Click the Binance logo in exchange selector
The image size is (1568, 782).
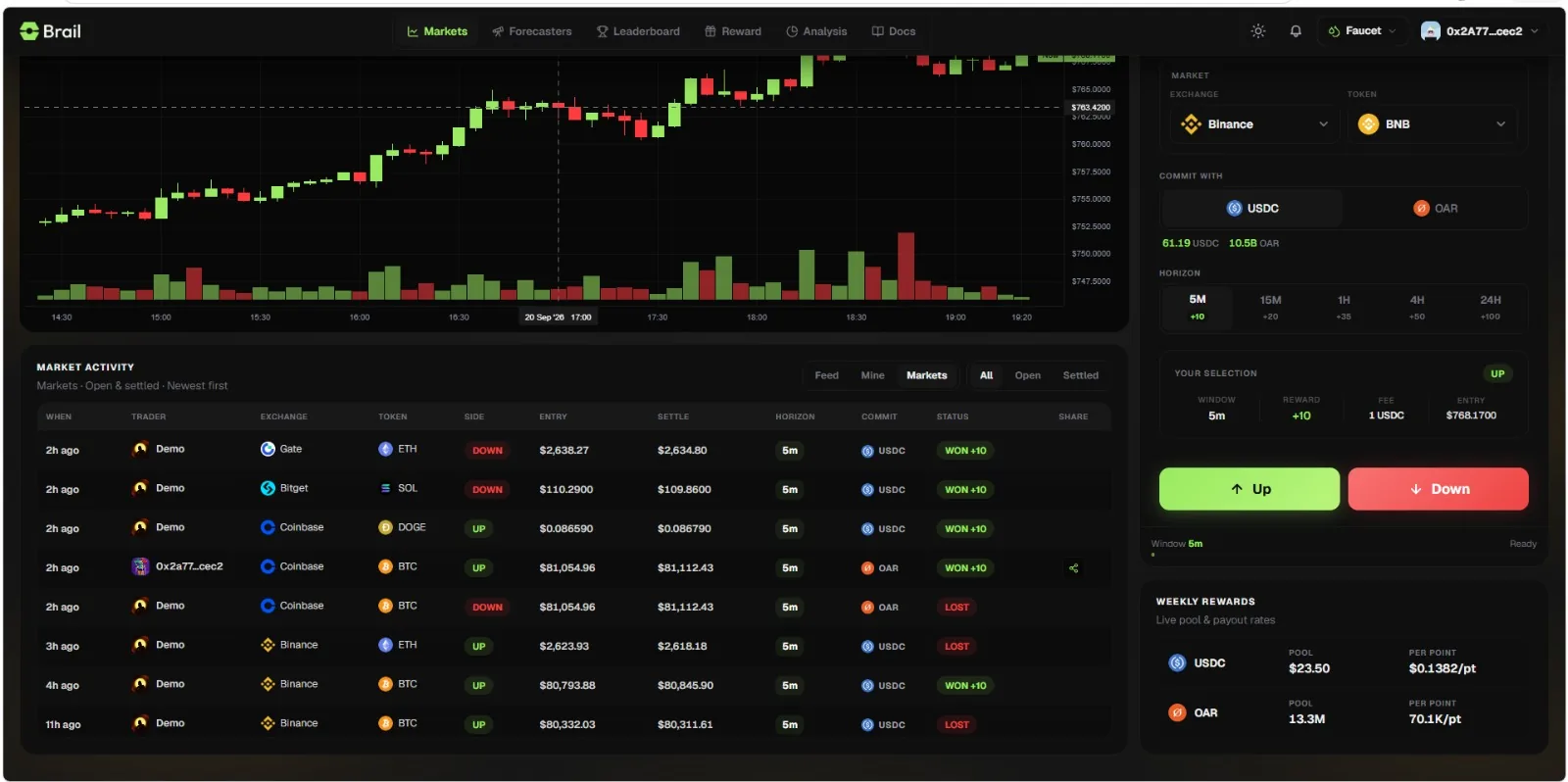click(1191, 124)
